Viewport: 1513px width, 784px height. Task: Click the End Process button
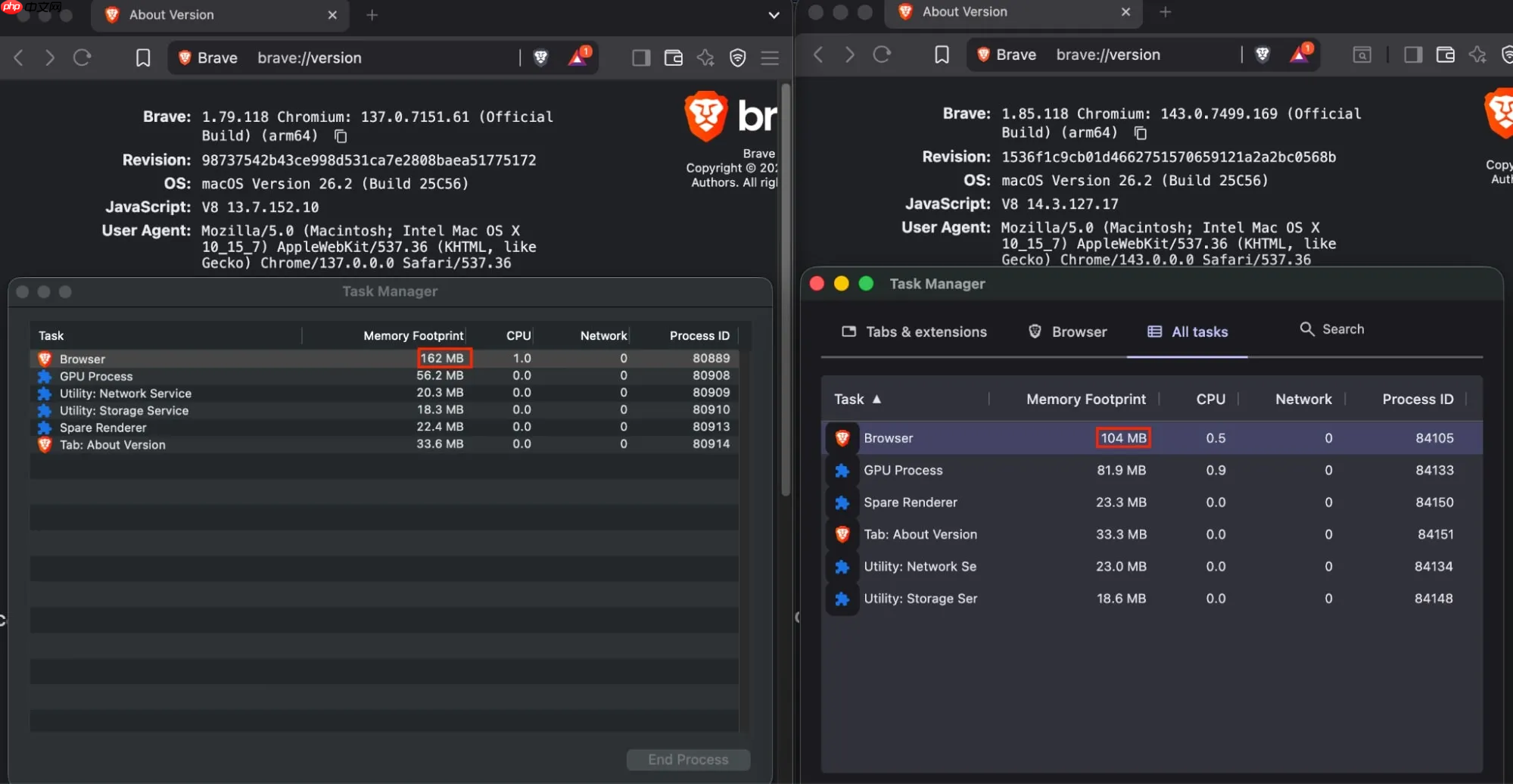688,759
